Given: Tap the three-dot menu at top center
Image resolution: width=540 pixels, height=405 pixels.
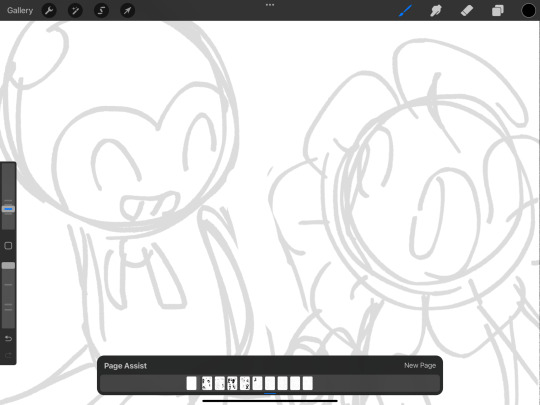Looking at the screenshot, I should point(270,5).
